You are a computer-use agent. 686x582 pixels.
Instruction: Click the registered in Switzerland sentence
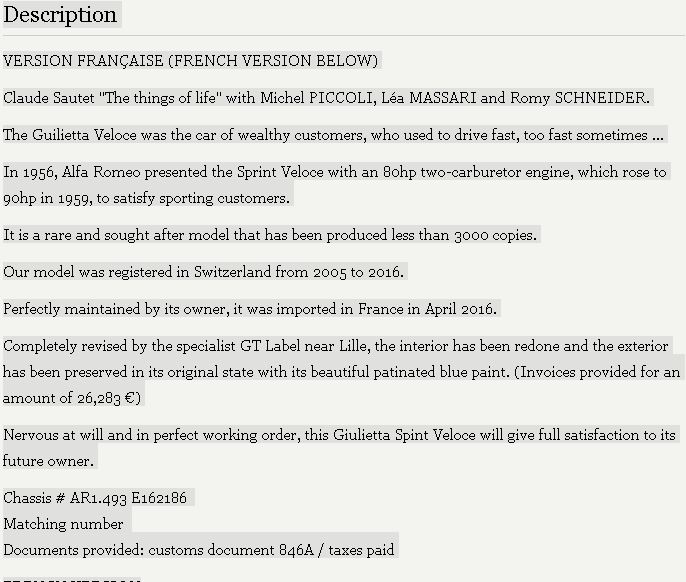[203, 272]
